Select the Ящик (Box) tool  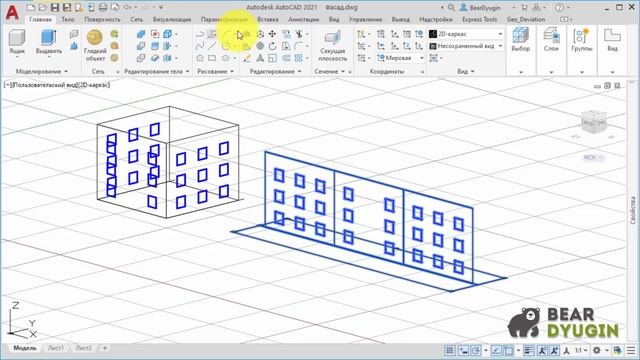tap(17, 42)
